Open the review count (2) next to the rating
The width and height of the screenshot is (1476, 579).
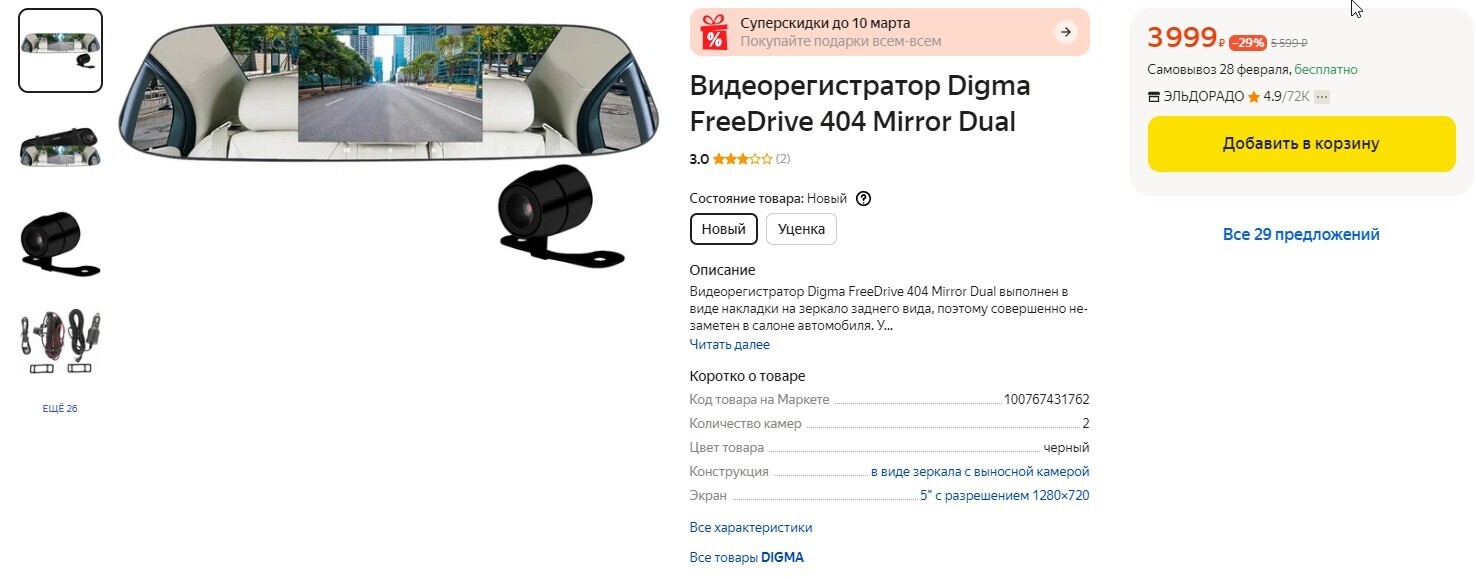783,159
